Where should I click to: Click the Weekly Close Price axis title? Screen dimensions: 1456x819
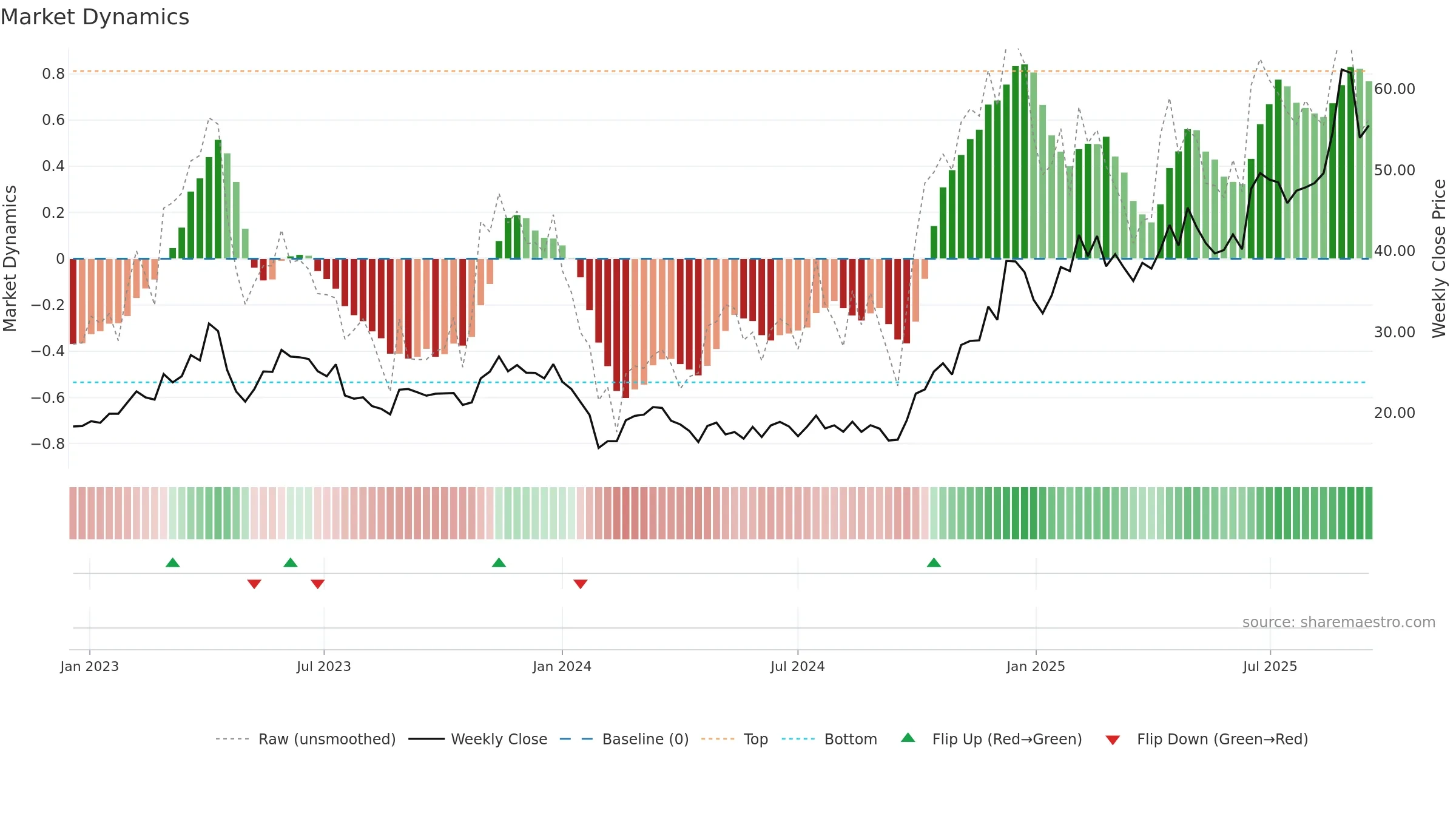click(1439, 258)
